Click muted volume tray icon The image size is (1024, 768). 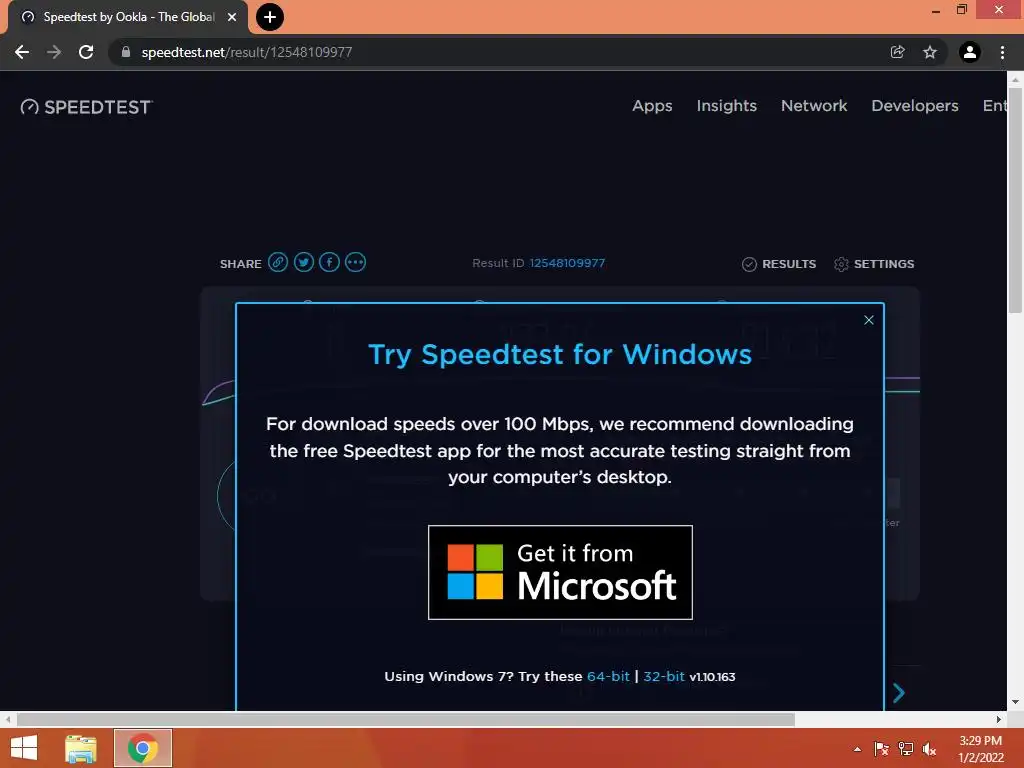pyautogui.click(x=929, y=749)
